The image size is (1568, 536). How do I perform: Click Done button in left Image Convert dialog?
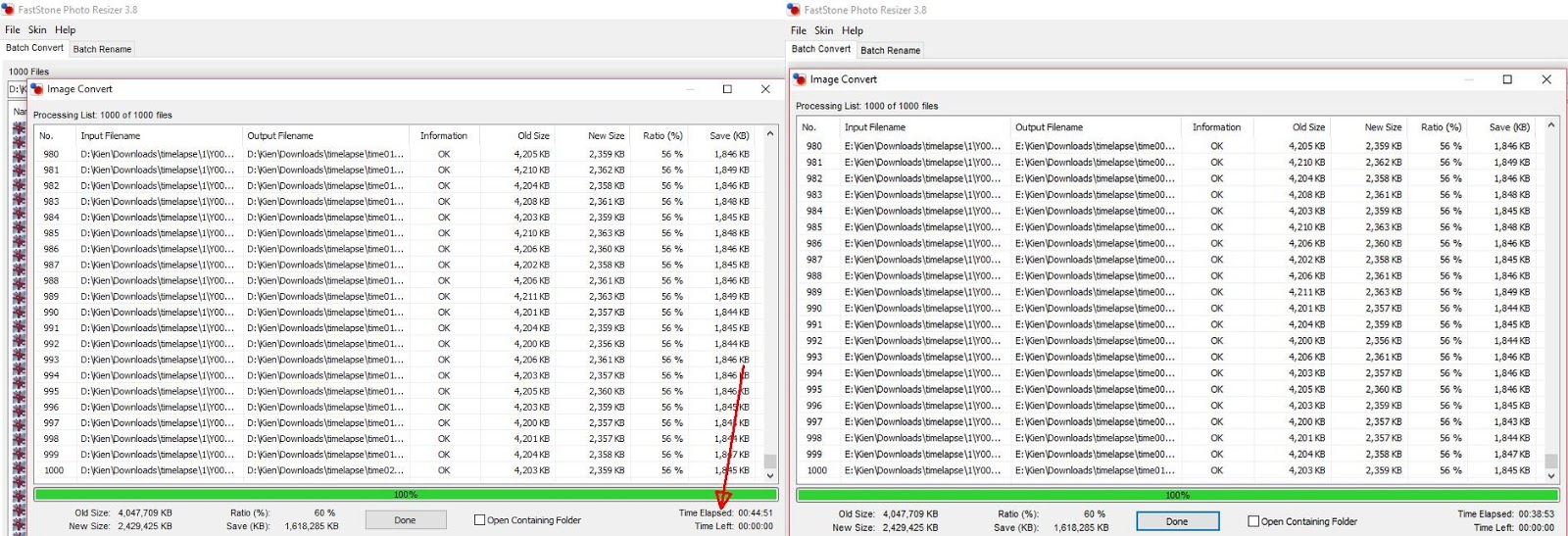[x=406, y=520]
